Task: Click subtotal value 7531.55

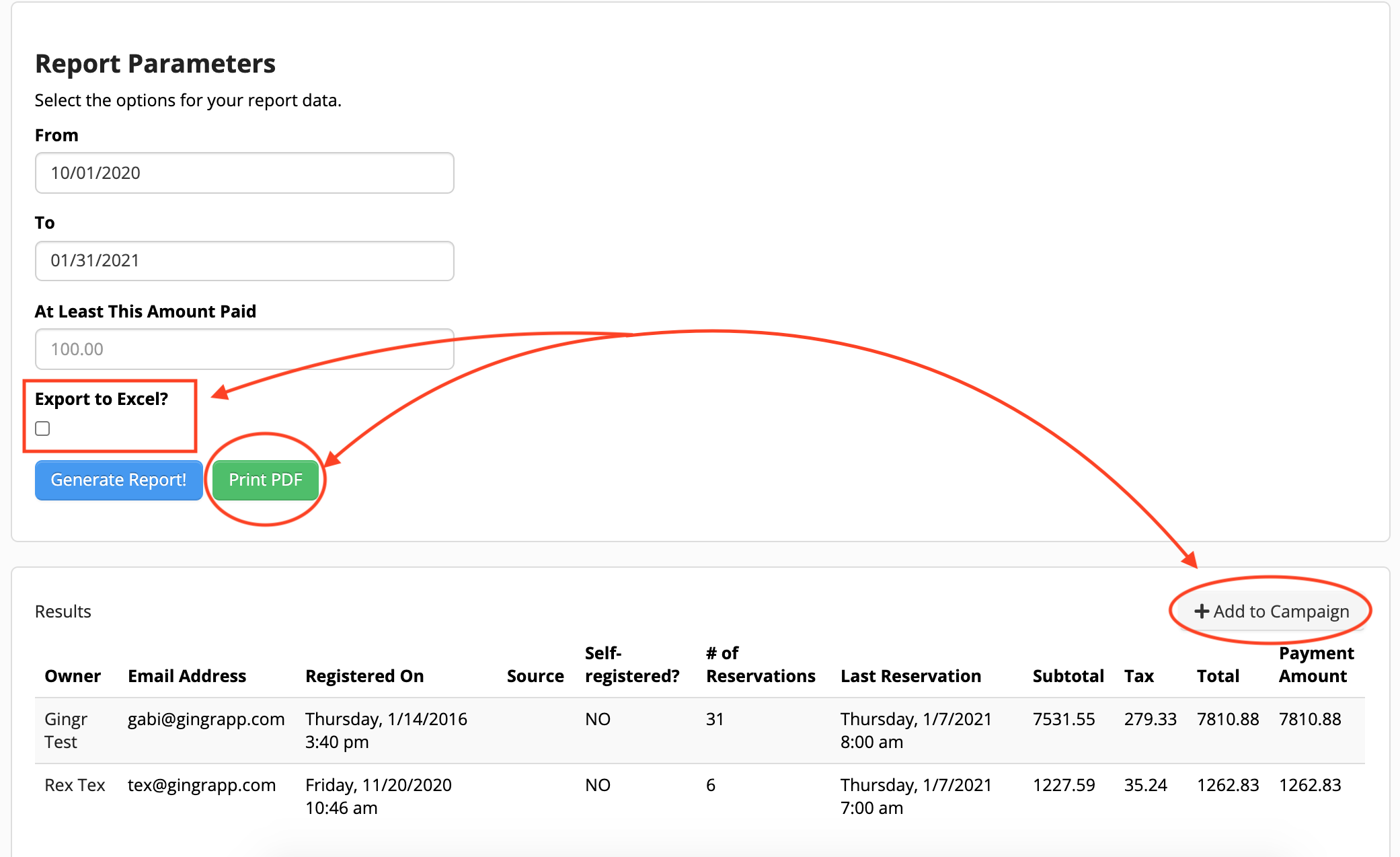Action: (x=1064, y=719)
